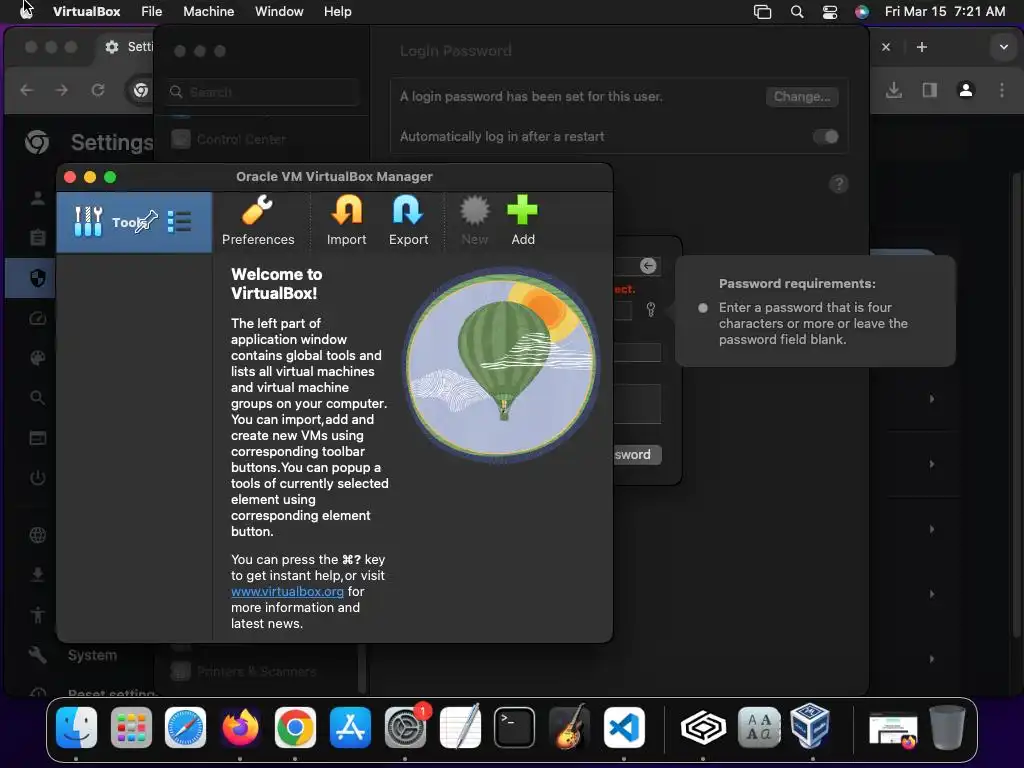Viewport: 1024px width, 768px height.
Task: Open the Trash in the Dock
Action: tap(947, 728)
